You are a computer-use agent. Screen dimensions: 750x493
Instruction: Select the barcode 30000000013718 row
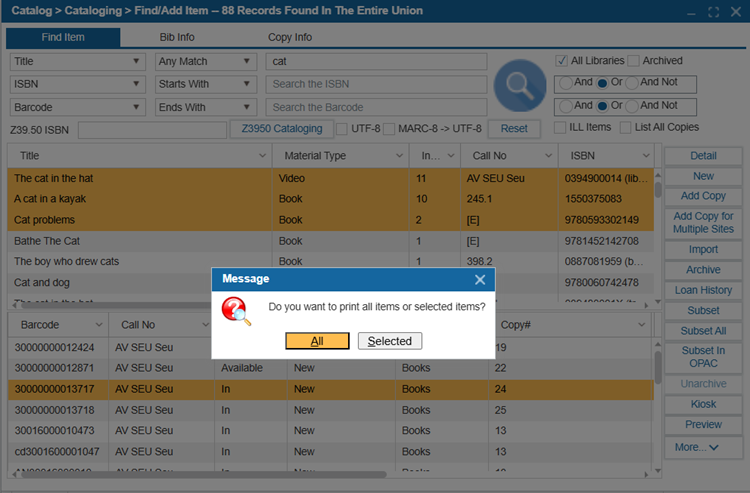coord(331,410)
